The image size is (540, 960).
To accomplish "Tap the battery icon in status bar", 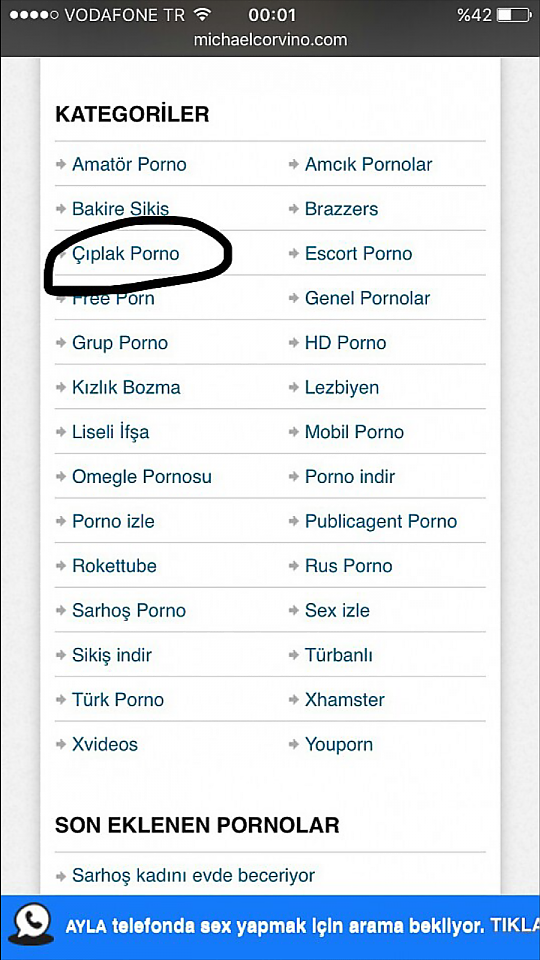I will tap(512, 15).
